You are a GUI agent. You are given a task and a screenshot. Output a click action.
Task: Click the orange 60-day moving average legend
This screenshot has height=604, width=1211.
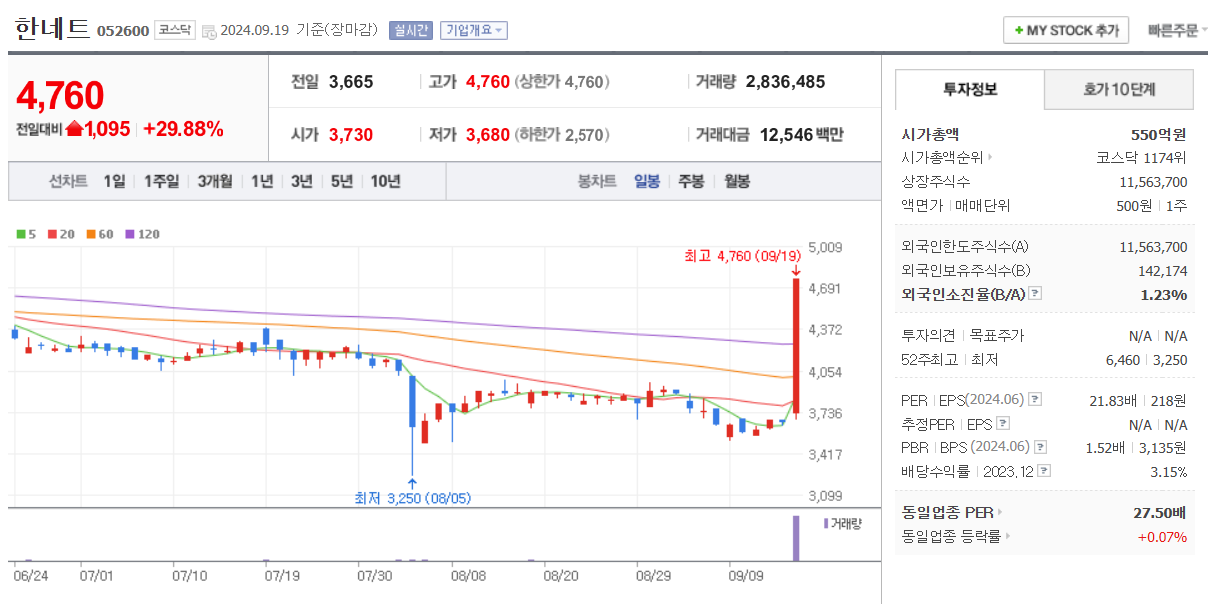click(100, 234)
